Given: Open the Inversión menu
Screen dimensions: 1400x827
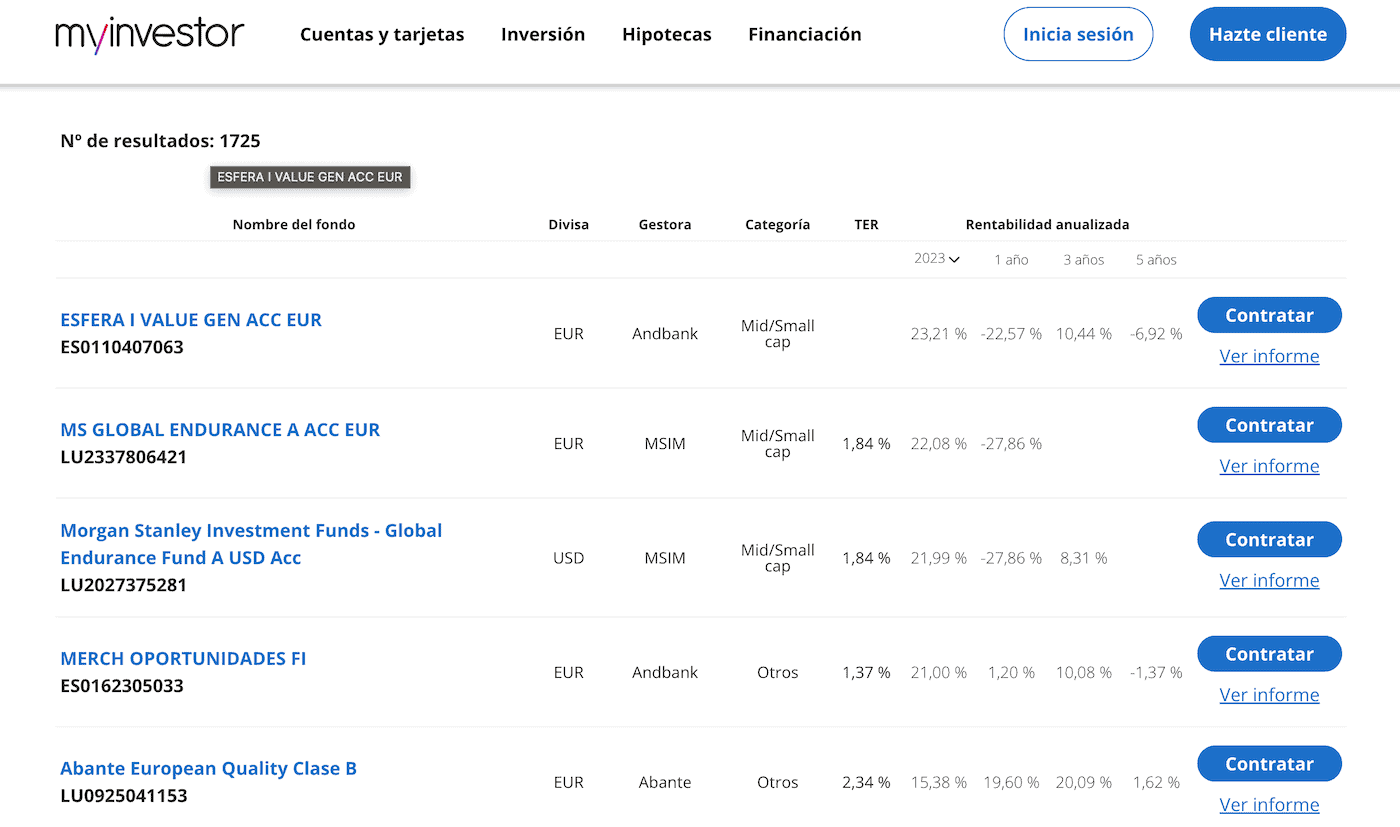Looking at the screenshot, I should tap(543, 34).
